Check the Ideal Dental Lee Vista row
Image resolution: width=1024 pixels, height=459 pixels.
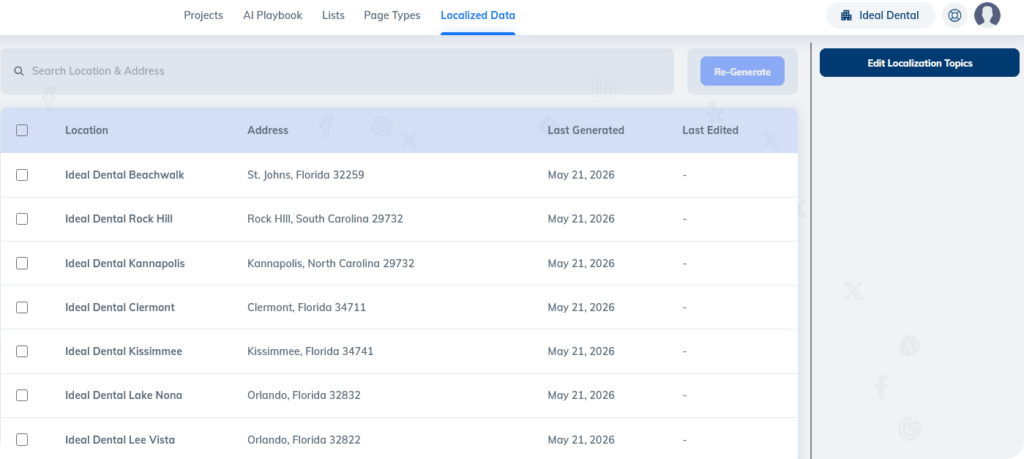coord(22,439)
